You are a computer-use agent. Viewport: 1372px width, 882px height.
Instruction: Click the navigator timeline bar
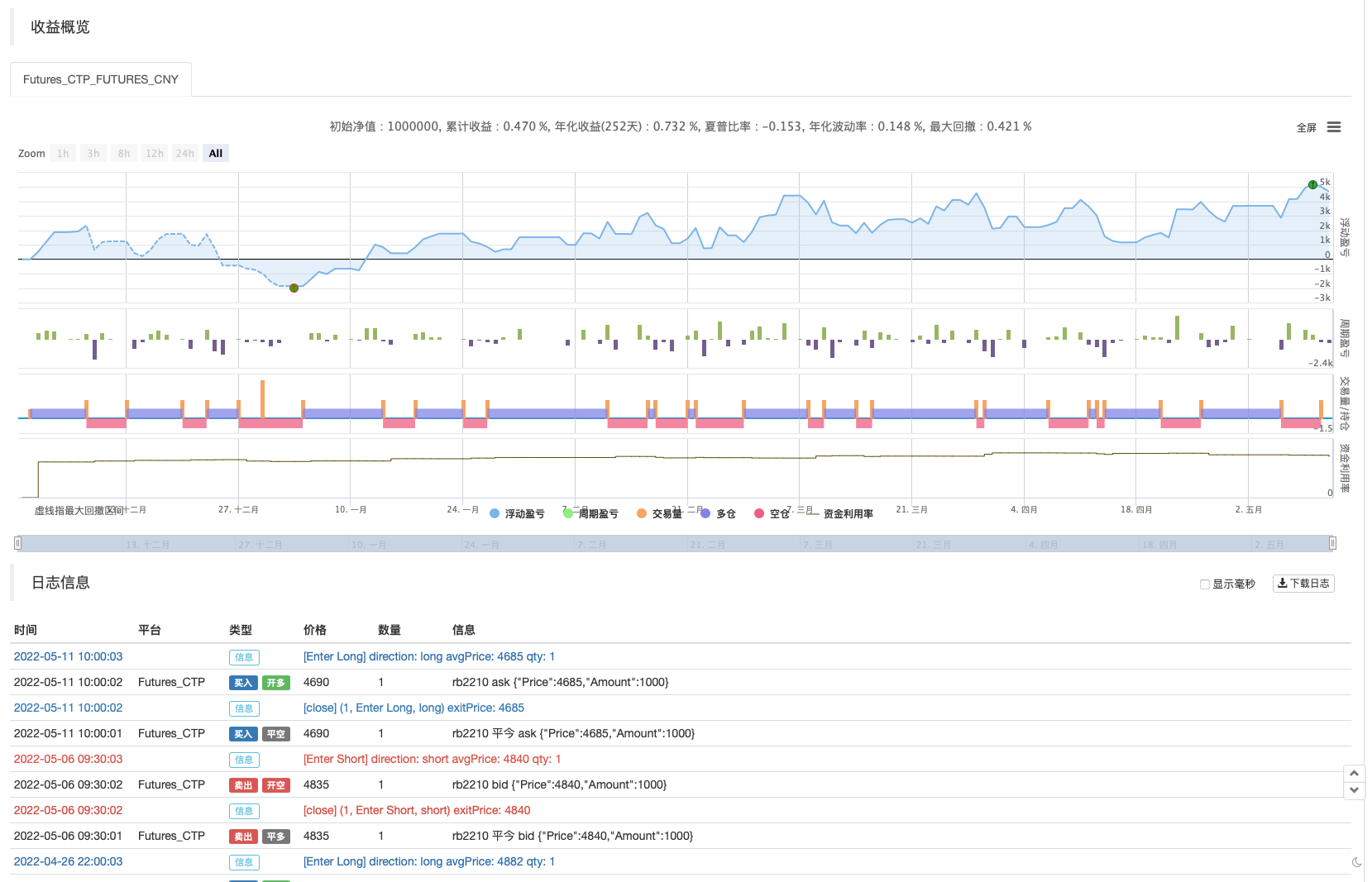[675, 544]
